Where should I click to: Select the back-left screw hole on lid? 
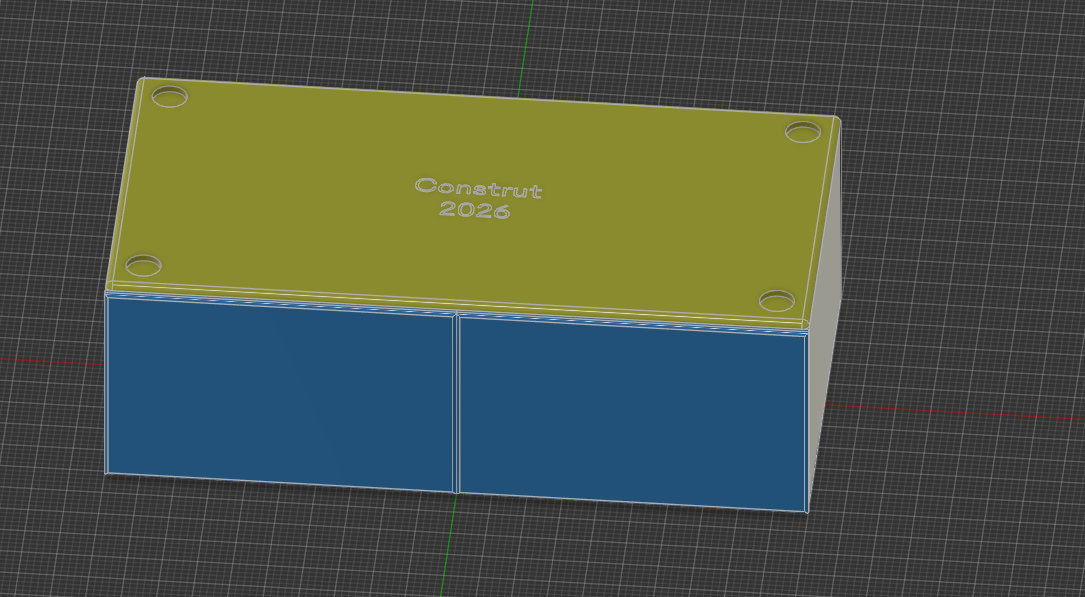click(170, 96)
